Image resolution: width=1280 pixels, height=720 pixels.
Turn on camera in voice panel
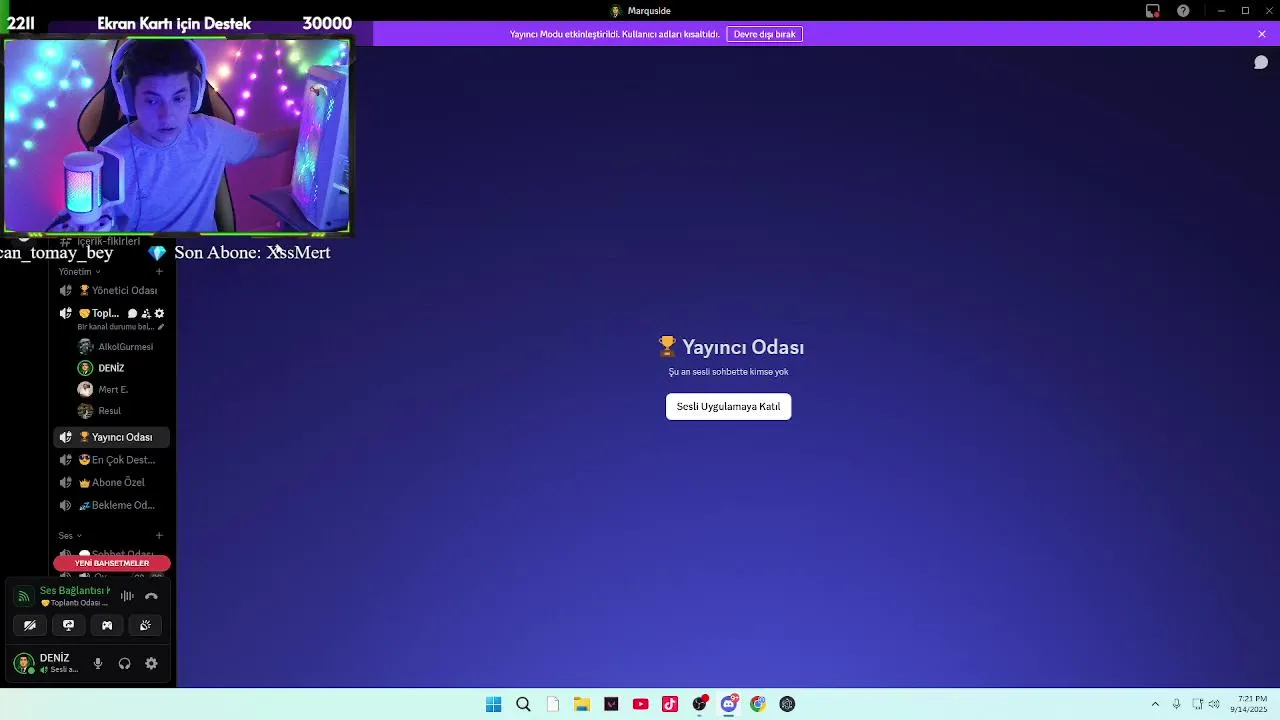tap(30, 625)
